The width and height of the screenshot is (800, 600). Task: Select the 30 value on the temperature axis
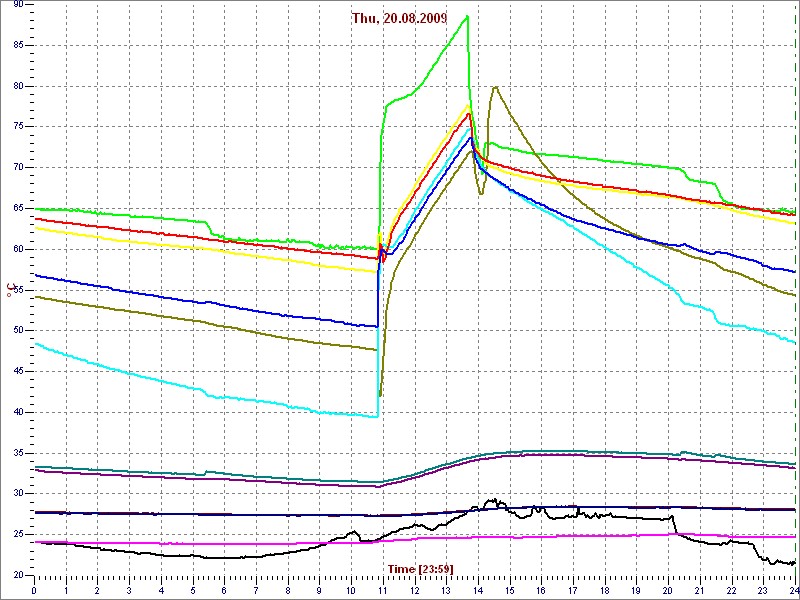pos(18,494)
